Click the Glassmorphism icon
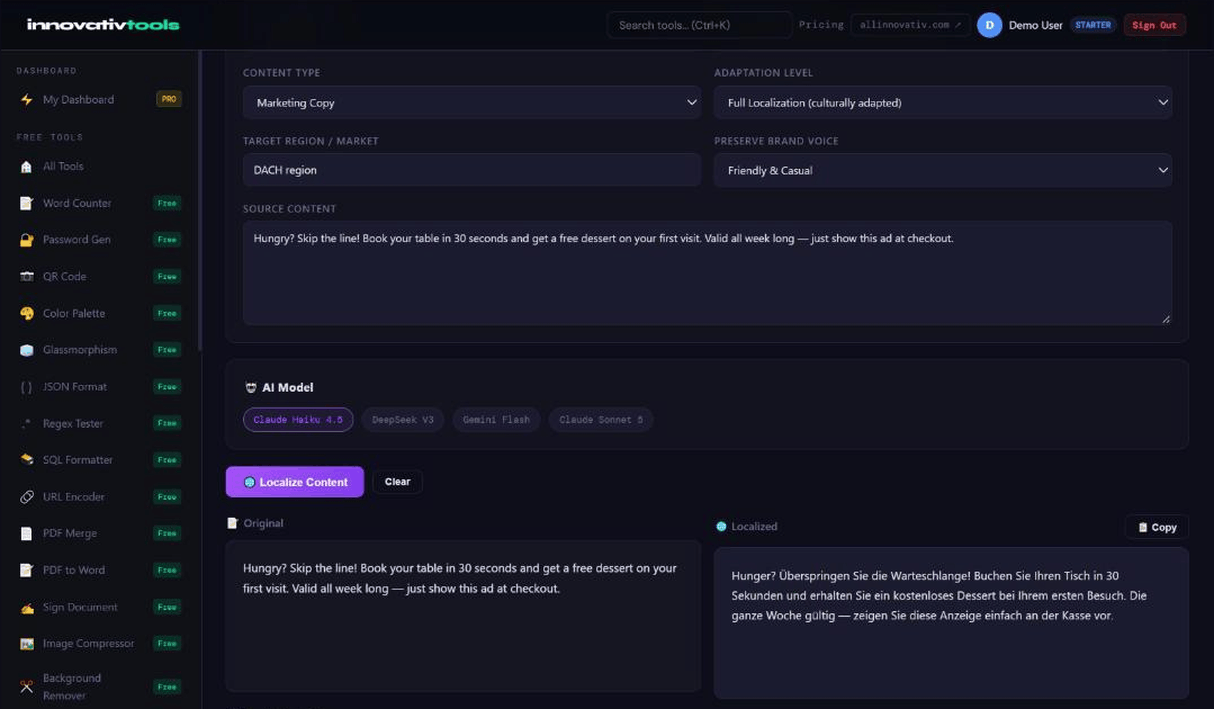The width and height of the screenshot is (1214, 709). [x=27, y=350]
